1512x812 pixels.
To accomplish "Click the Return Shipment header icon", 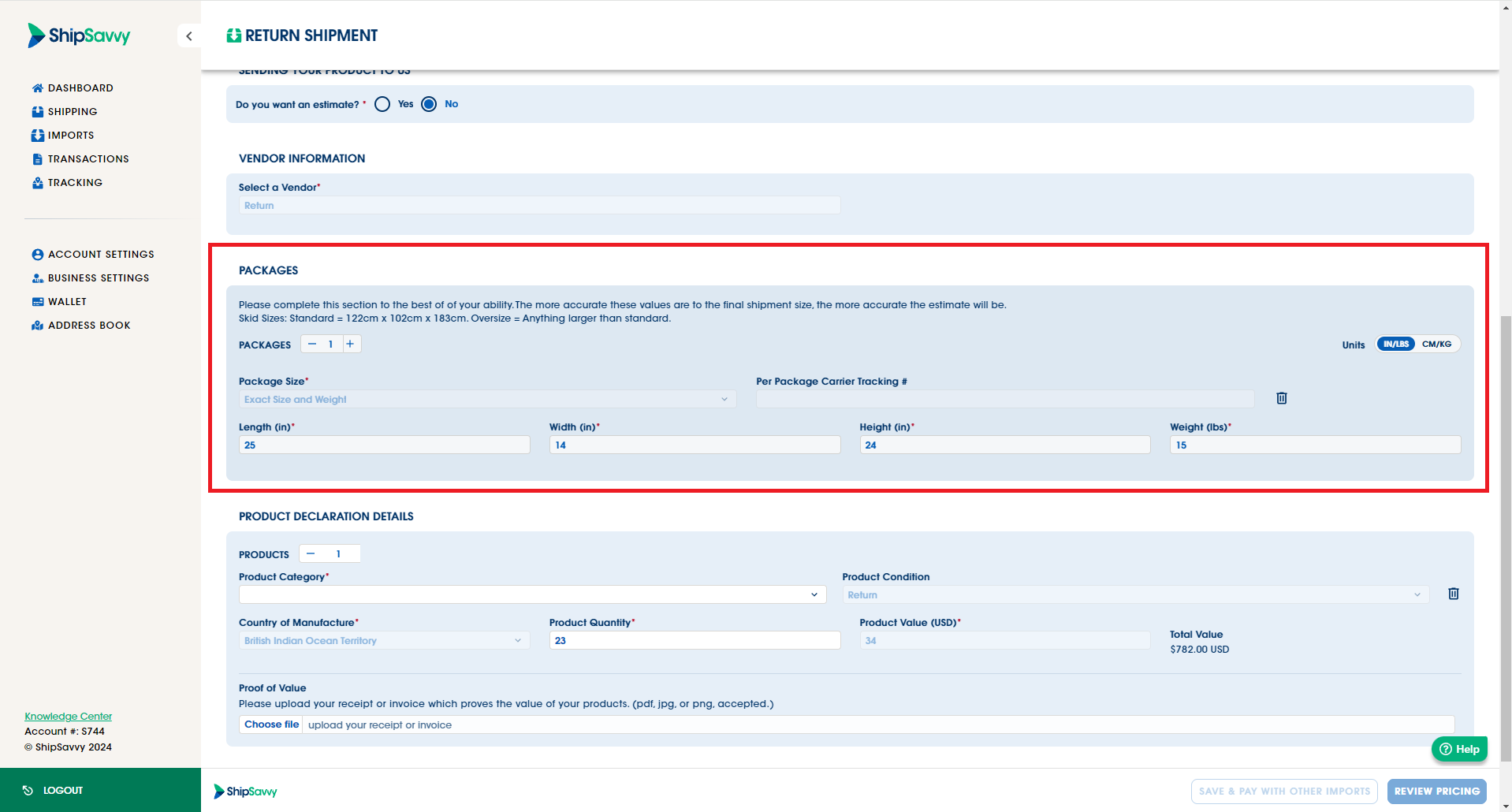I will pos(234,35).
